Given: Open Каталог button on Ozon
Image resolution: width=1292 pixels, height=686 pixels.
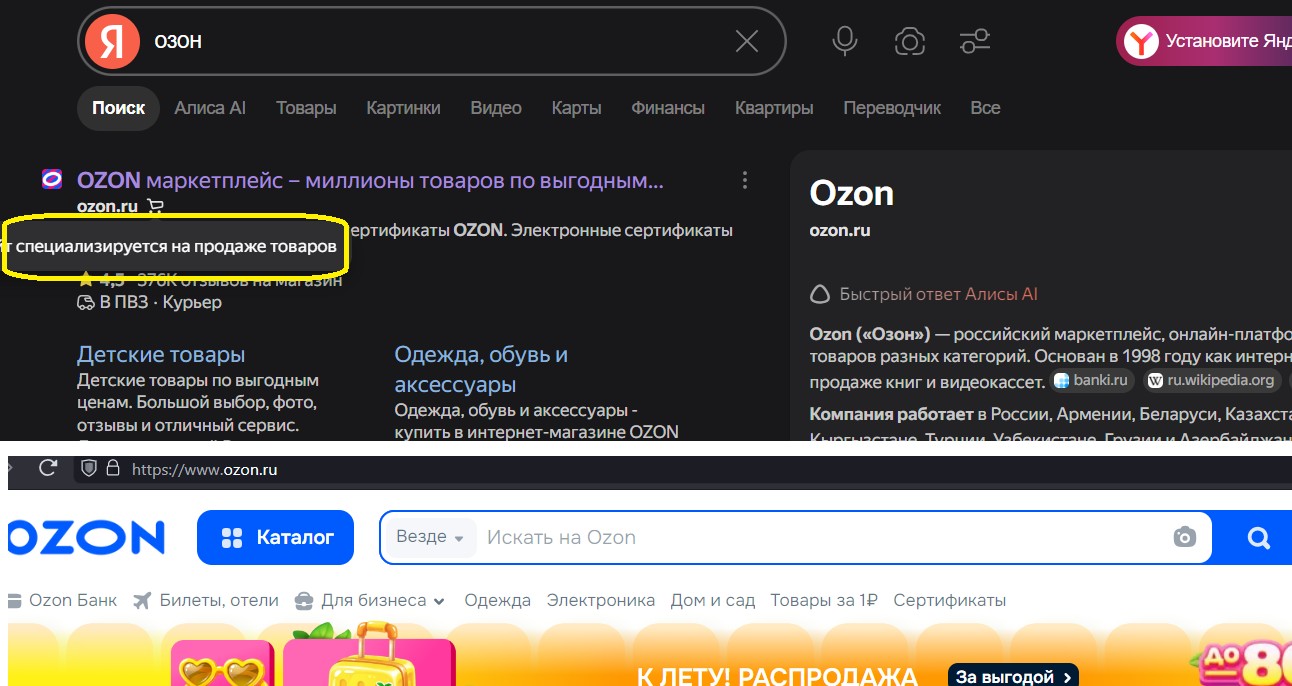Looking at the screenshot, I should tap(275, 538).
